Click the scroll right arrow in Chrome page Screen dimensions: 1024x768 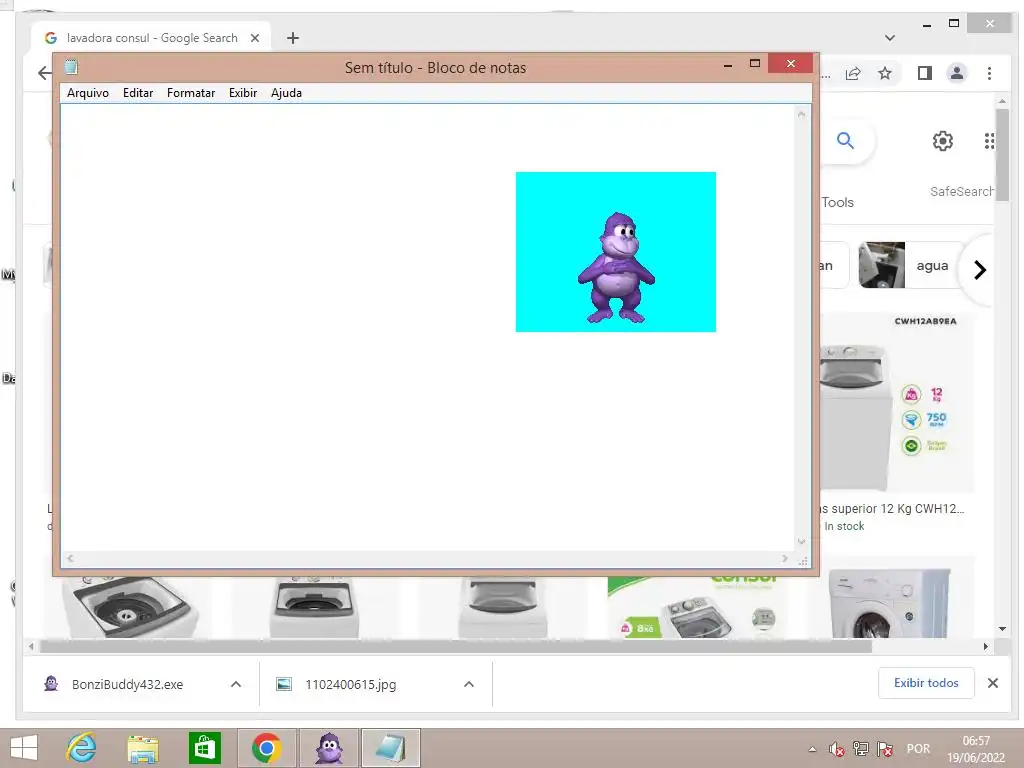tap(985, 647)
